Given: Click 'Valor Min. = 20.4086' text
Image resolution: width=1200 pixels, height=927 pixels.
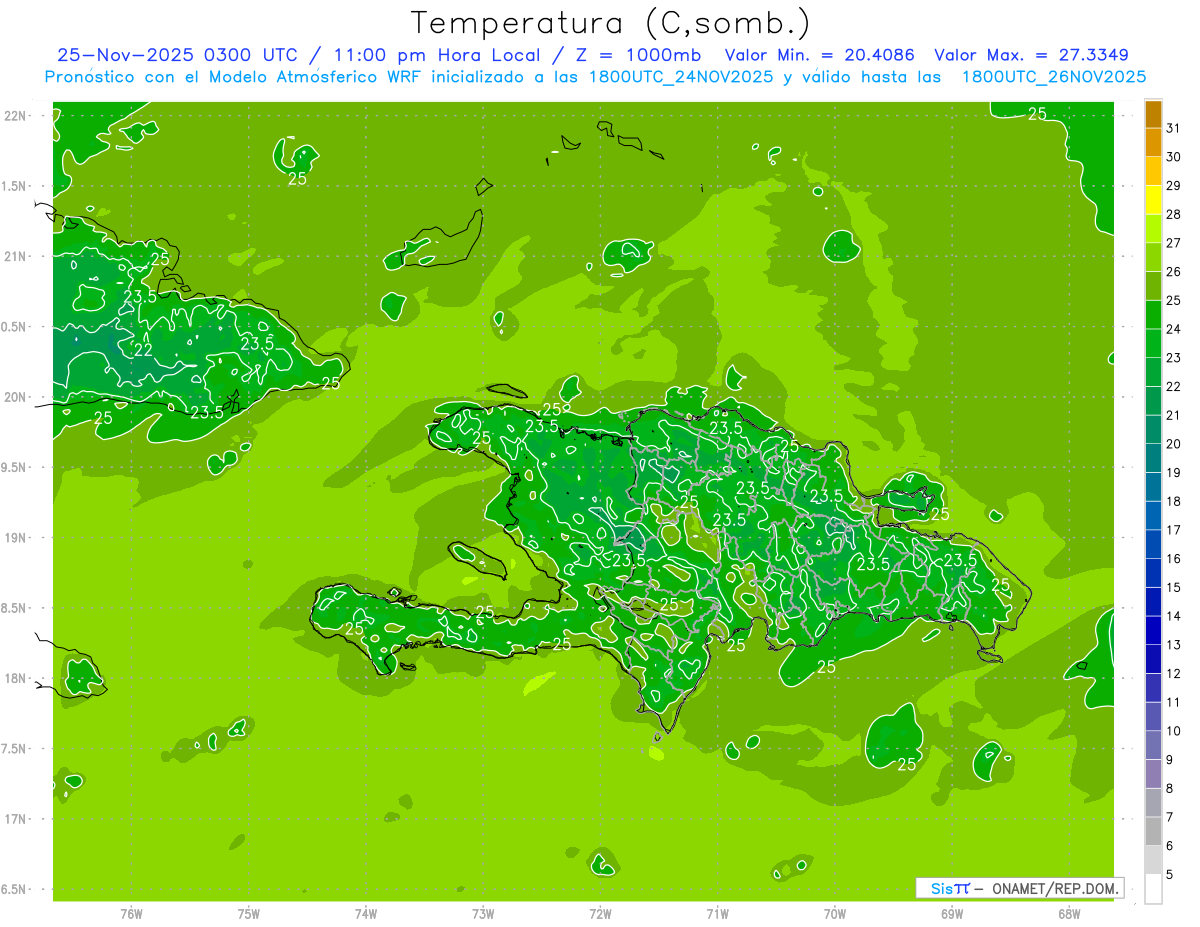Looking at the screenshot, I should pyautogui.click(x=821, y=55).
